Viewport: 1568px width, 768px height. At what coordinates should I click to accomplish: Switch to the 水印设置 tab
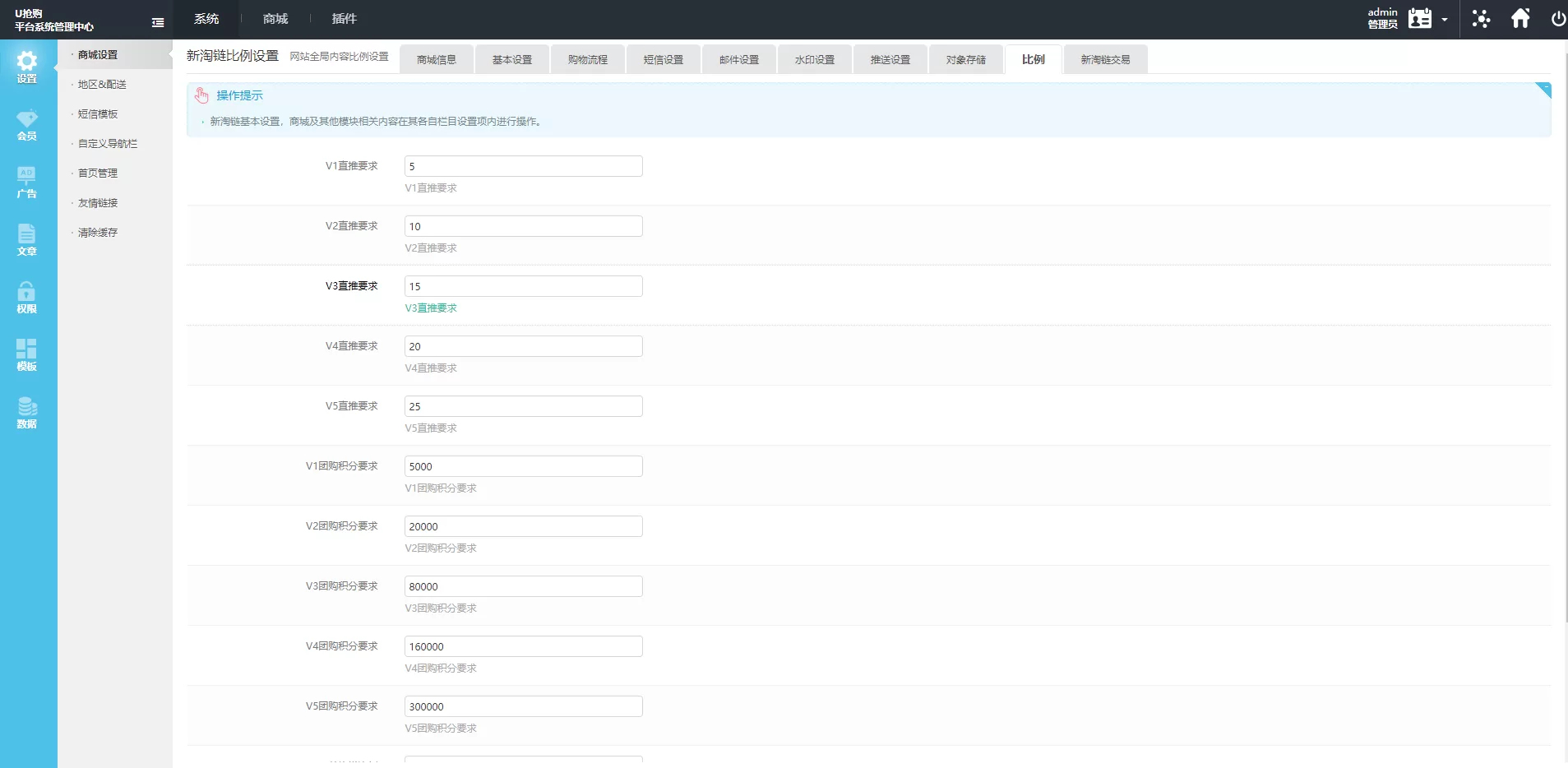click(x=814, y=60)
